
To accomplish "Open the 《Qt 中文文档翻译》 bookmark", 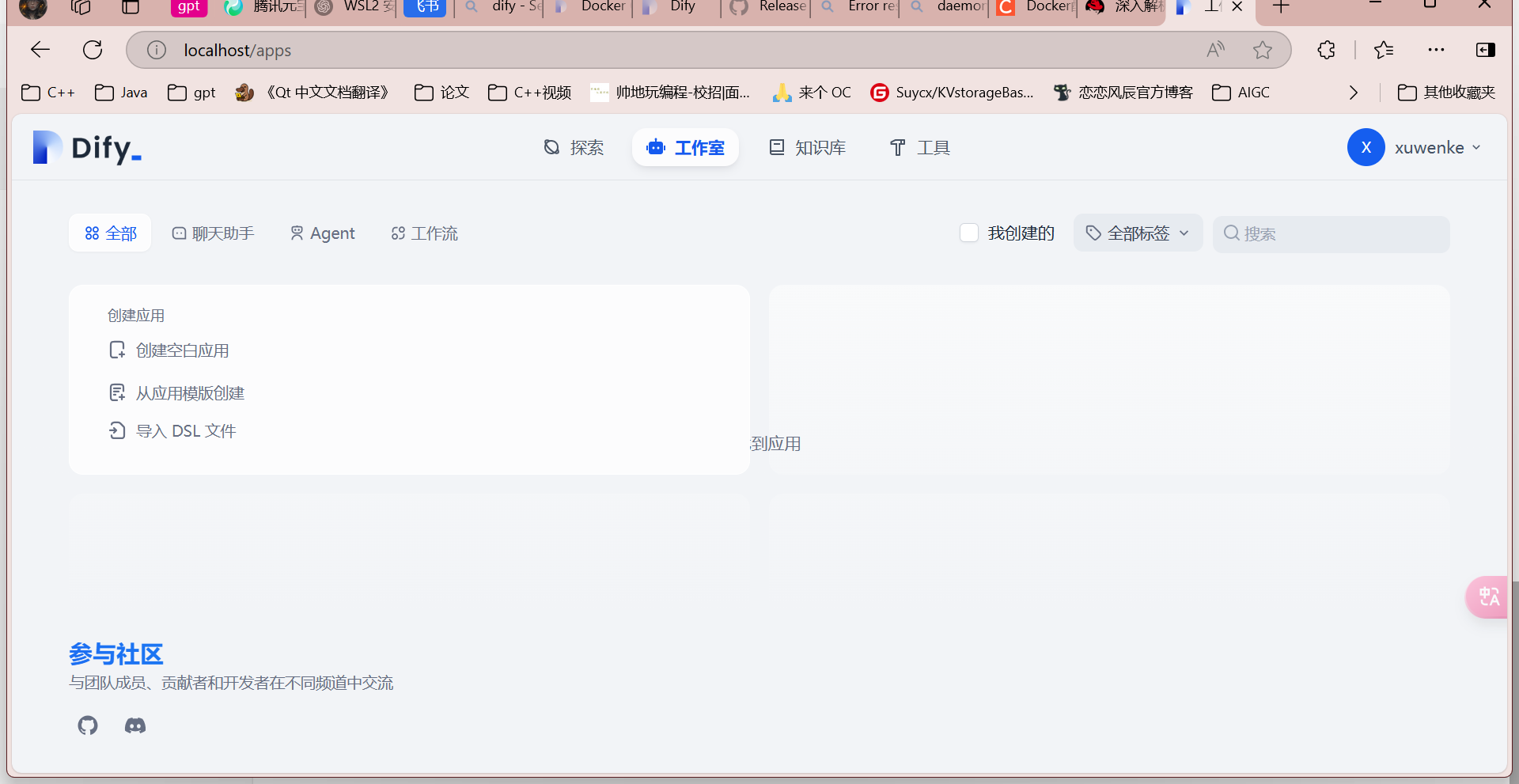I will 314,93.
